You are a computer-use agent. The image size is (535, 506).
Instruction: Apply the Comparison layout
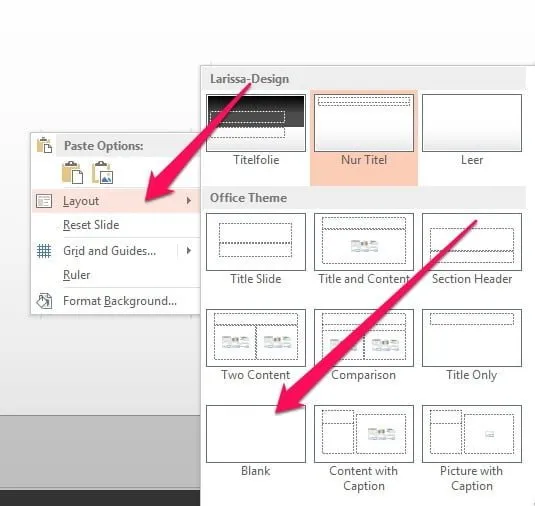coord(364,345)
